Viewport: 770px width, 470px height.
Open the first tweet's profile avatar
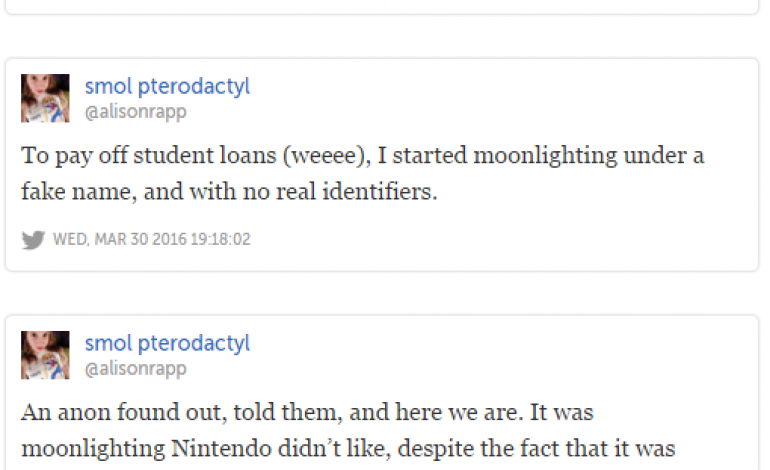(45, 98)
